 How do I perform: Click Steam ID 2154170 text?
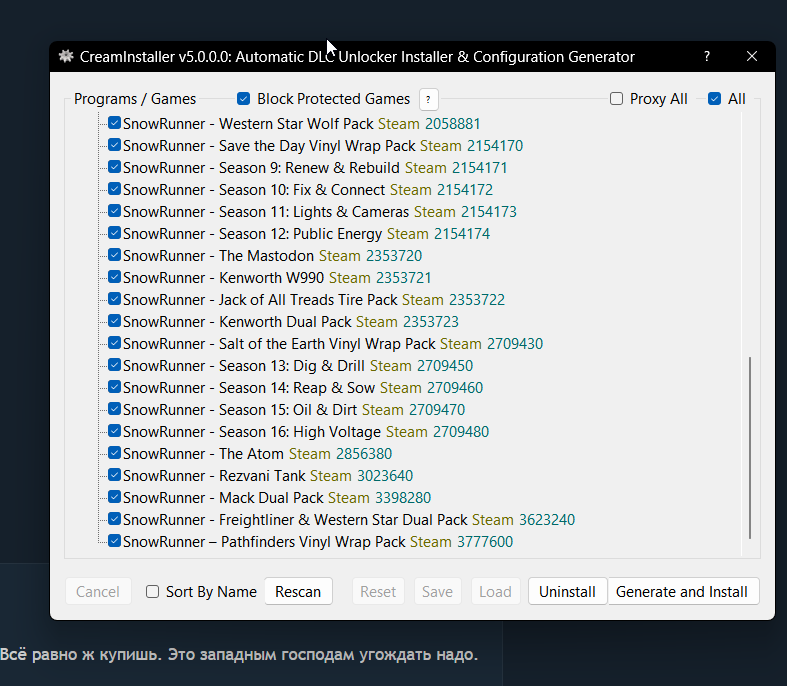pyautogui.click(x=495, y=146)
